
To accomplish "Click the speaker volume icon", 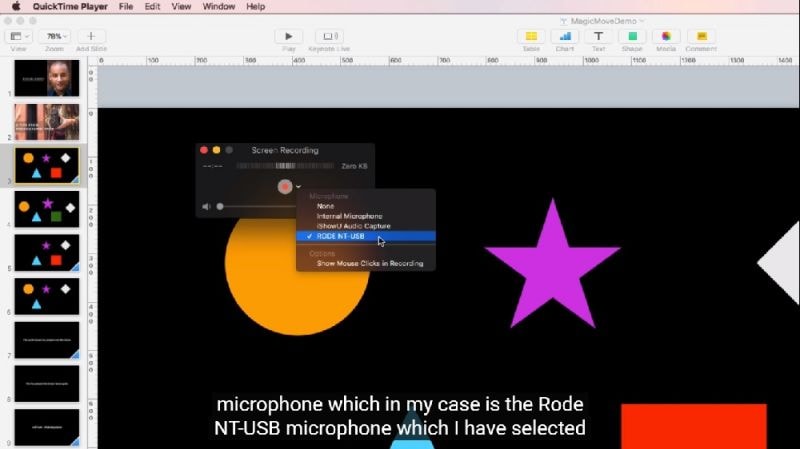I will [206, 207].
